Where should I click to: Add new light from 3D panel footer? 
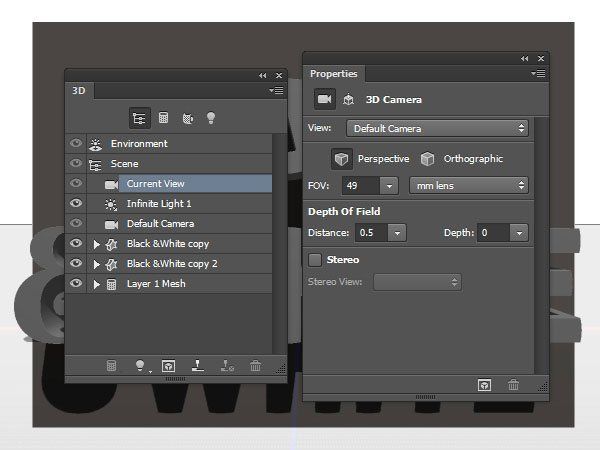[140, 366]
